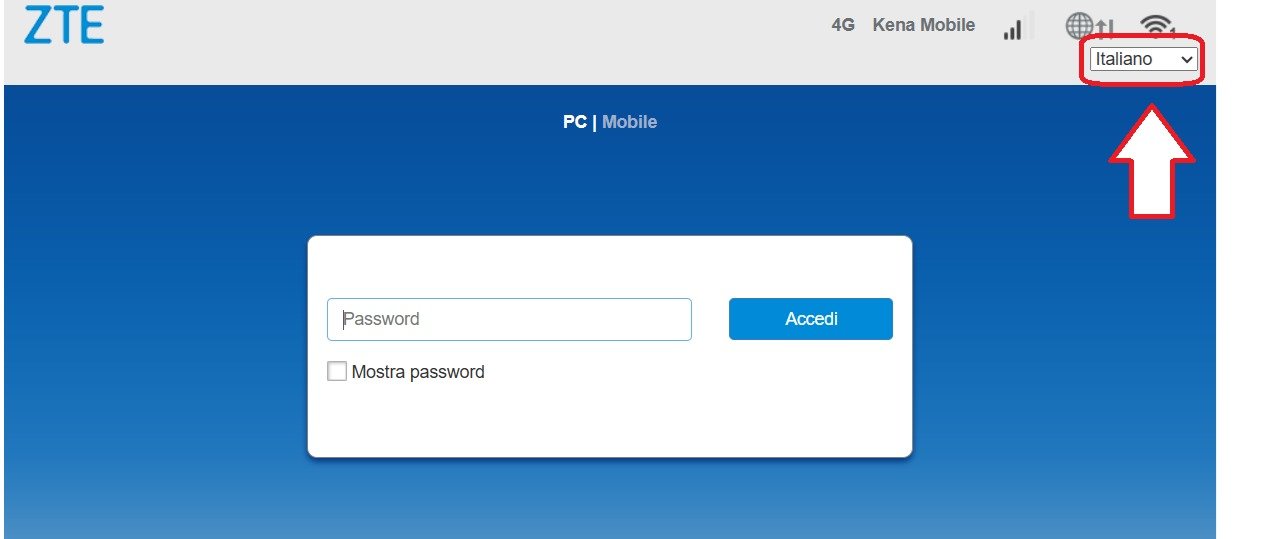
Task: Tick the Mostra password checkbox
Action: (x=337, y=372)
